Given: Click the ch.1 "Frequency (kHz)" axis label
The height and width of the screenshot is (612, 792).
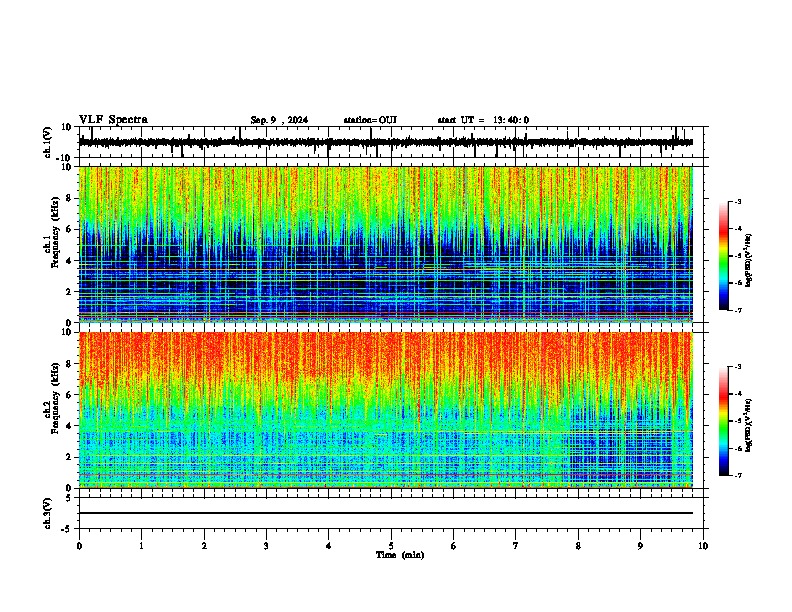Looking at the screenshot, I should (x=54, y=232).
